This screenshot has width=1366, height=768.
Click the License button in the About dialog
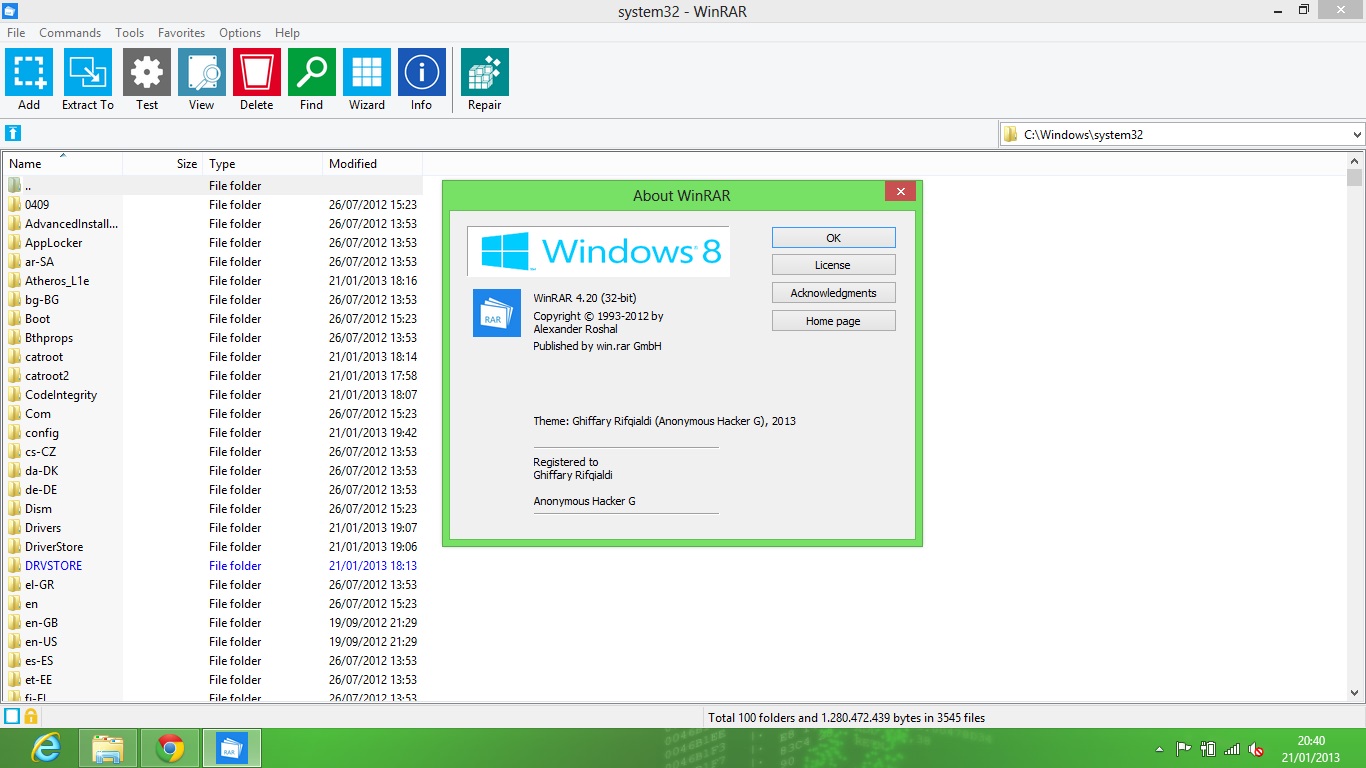click(x=833, y=264)
